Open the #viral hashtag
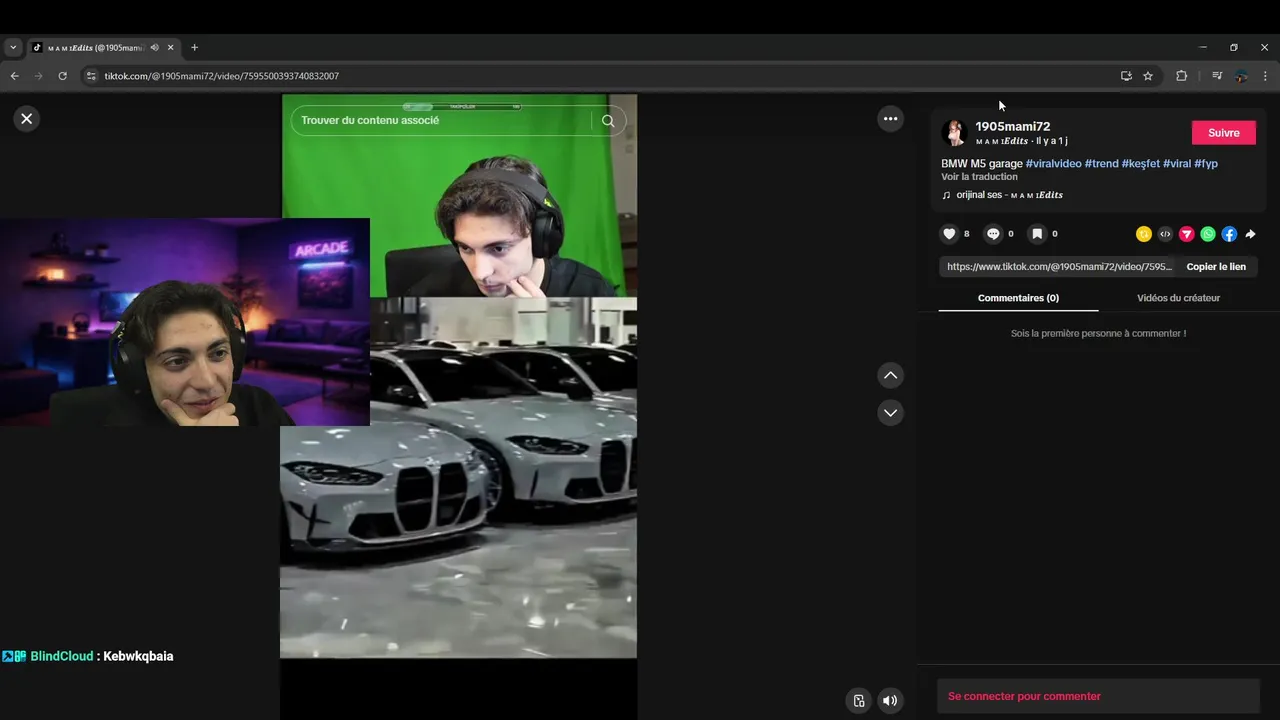 coord(1177,163)
